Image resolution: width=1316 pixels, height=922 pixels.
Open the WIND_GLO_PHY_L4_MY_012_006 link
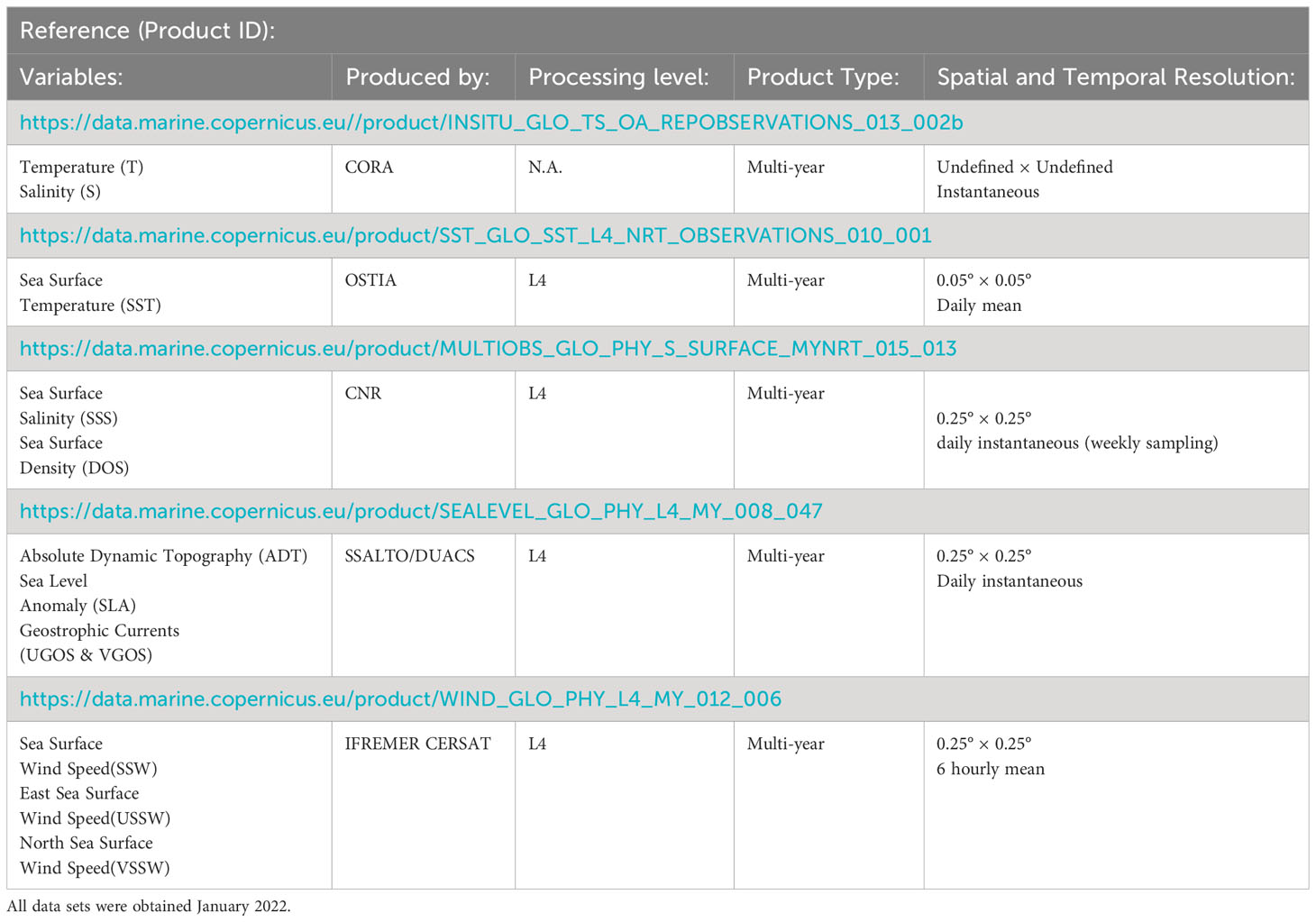click(x=400, y=699)
